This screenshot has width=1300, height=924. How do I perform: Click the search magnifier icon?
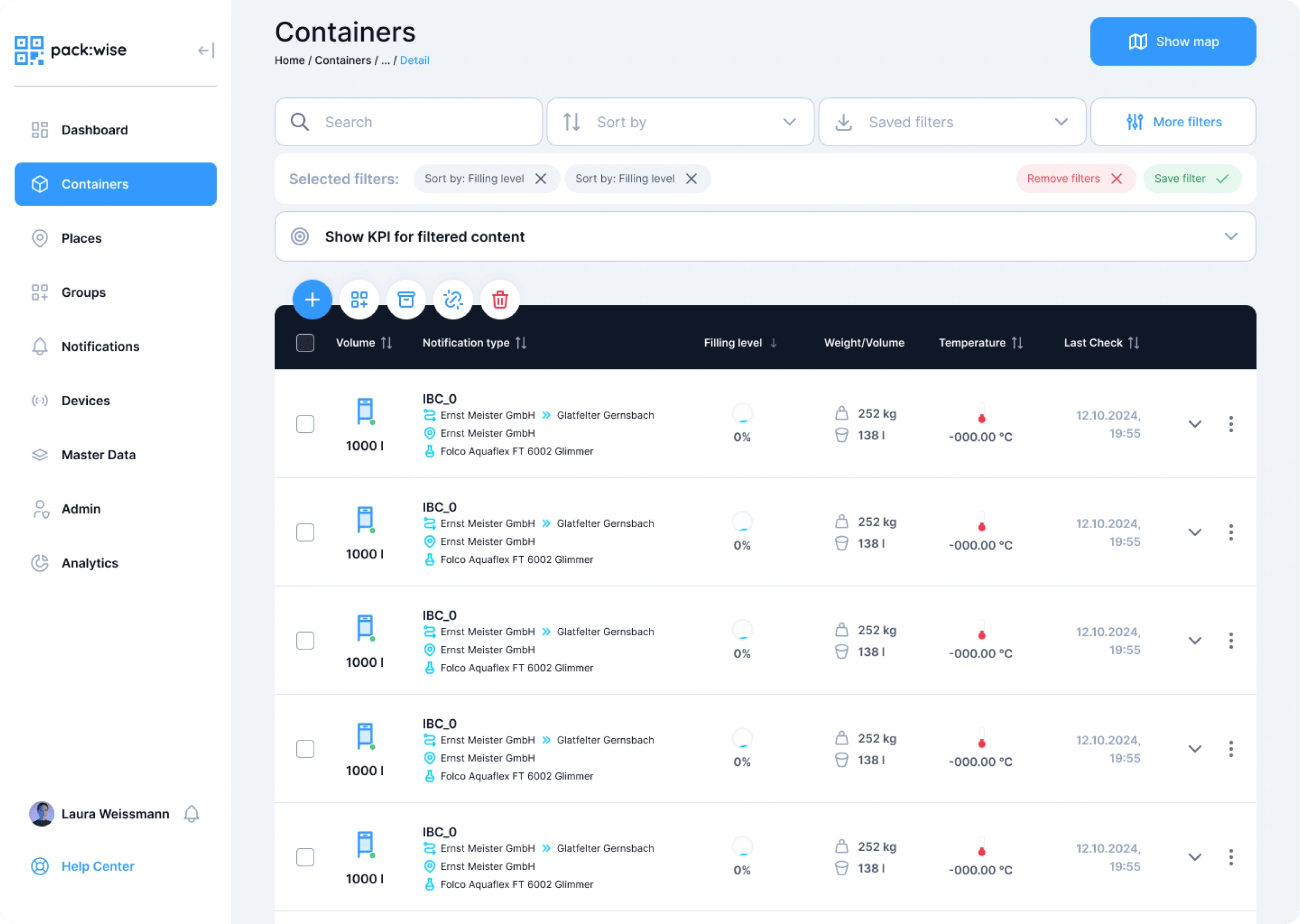click(300, 122)
